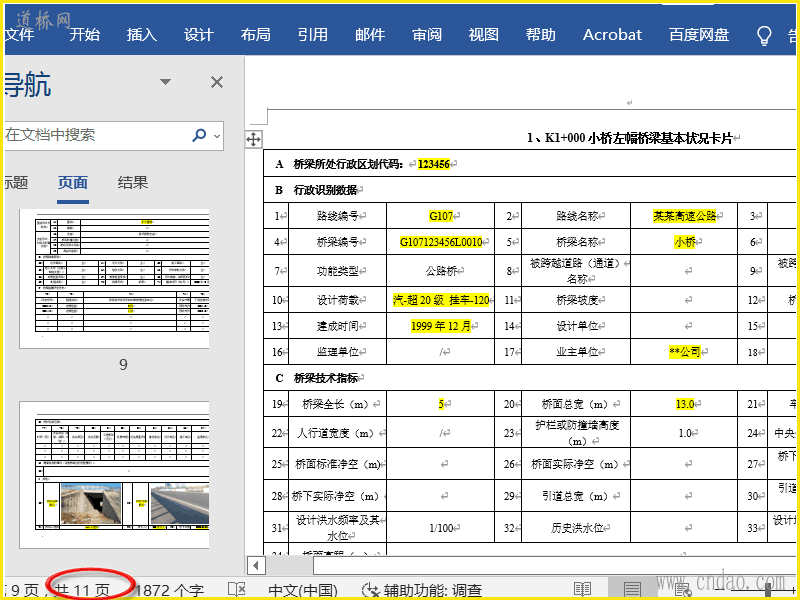
Task: Click the 设计荷载 label cell
Action: tap(338, 300)
